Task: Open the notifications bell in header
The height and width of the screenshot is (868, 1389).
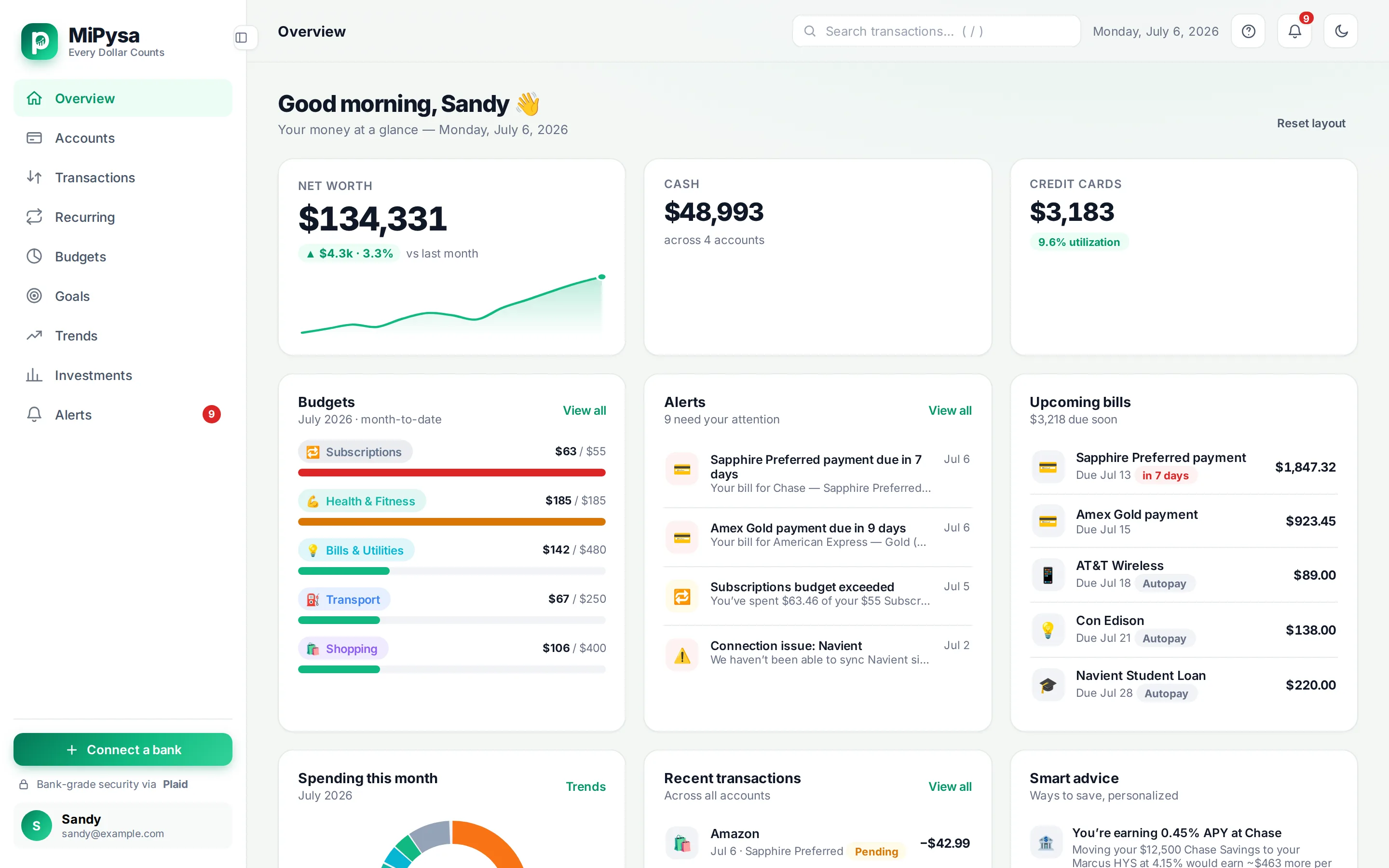Action: [1295, 31]
